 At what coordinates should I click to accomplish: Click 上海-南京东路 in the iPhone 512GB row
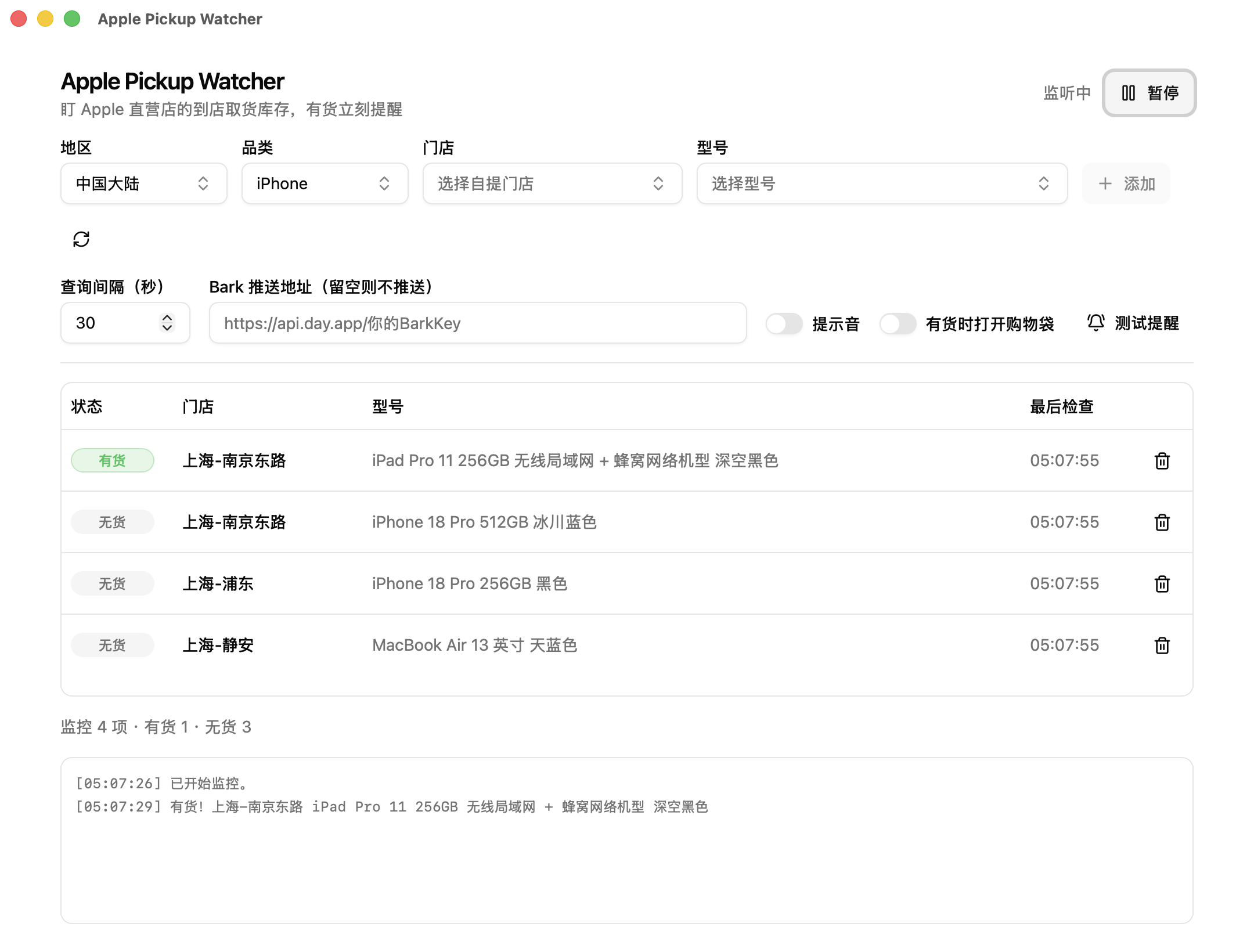(x=234, y=522)
